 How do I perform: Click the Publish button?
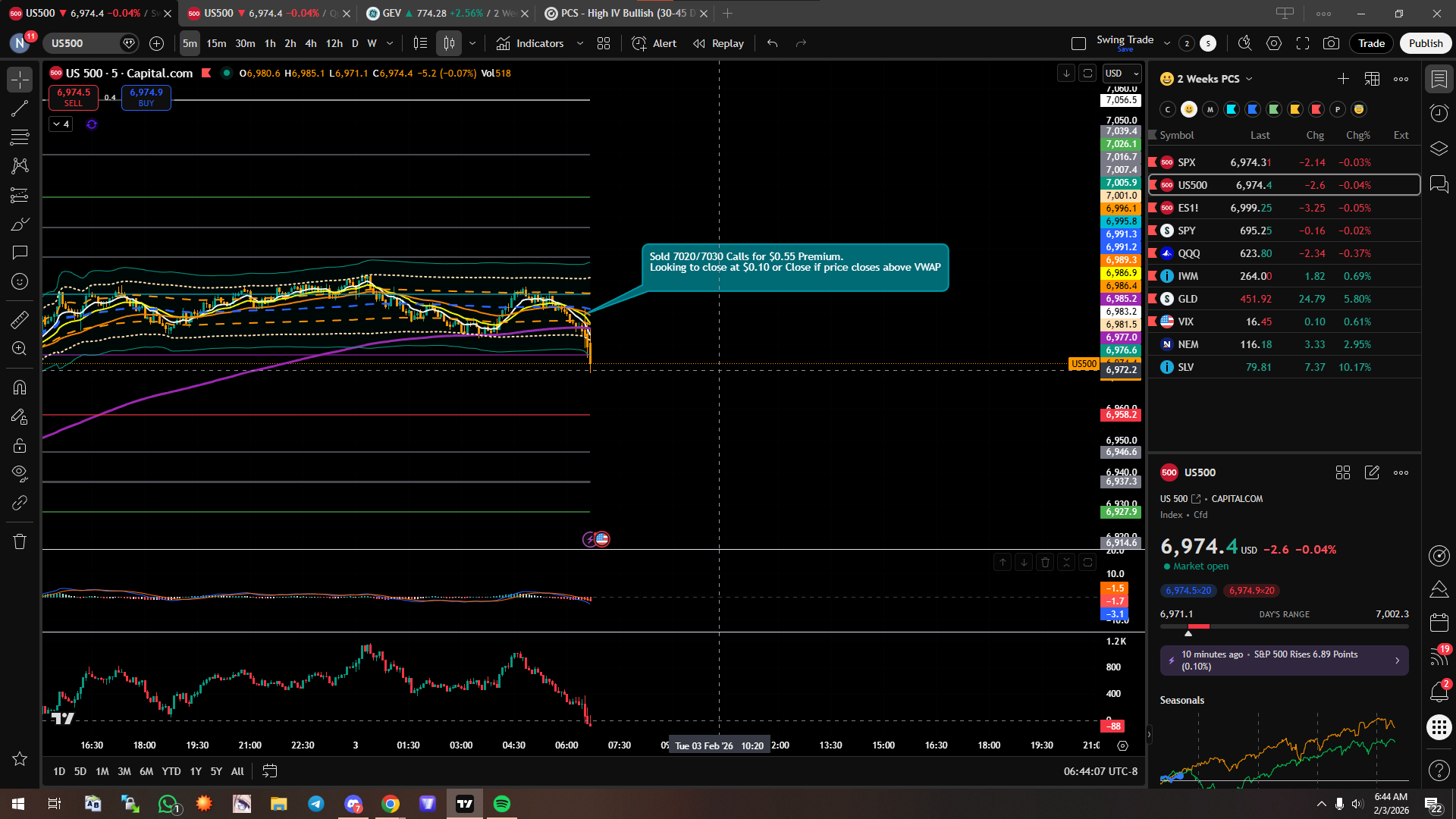[x=1425, y=43]
